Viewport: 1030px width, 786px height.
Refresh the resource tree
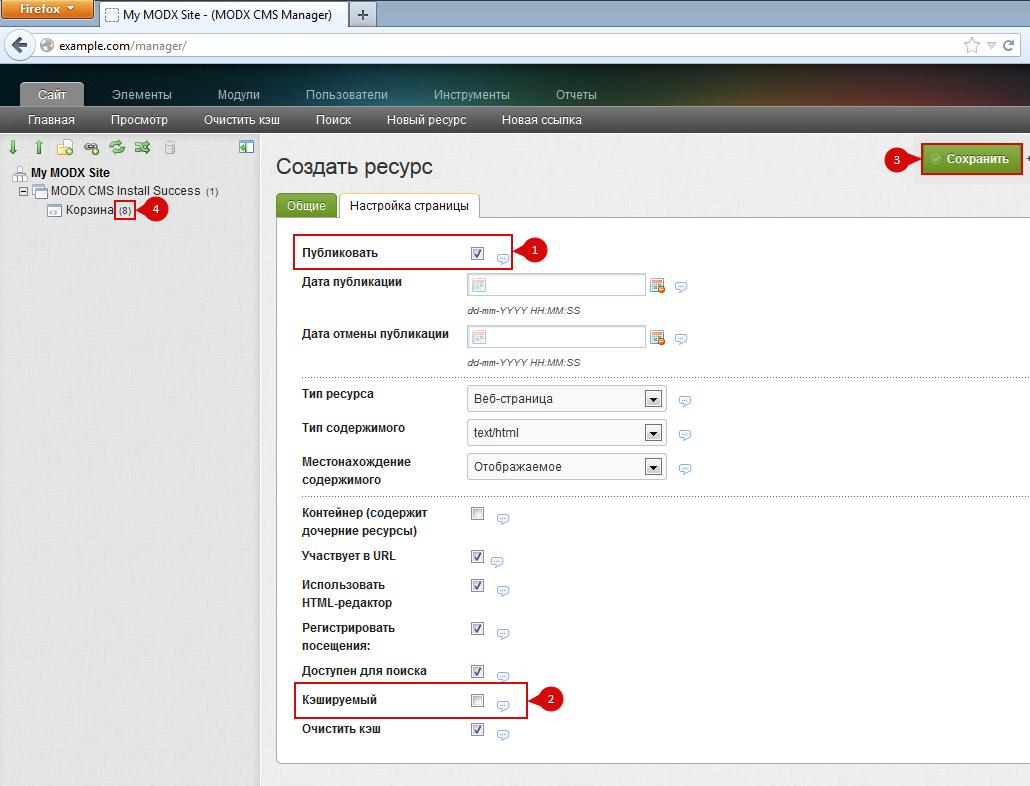click(x=117, y=147)
